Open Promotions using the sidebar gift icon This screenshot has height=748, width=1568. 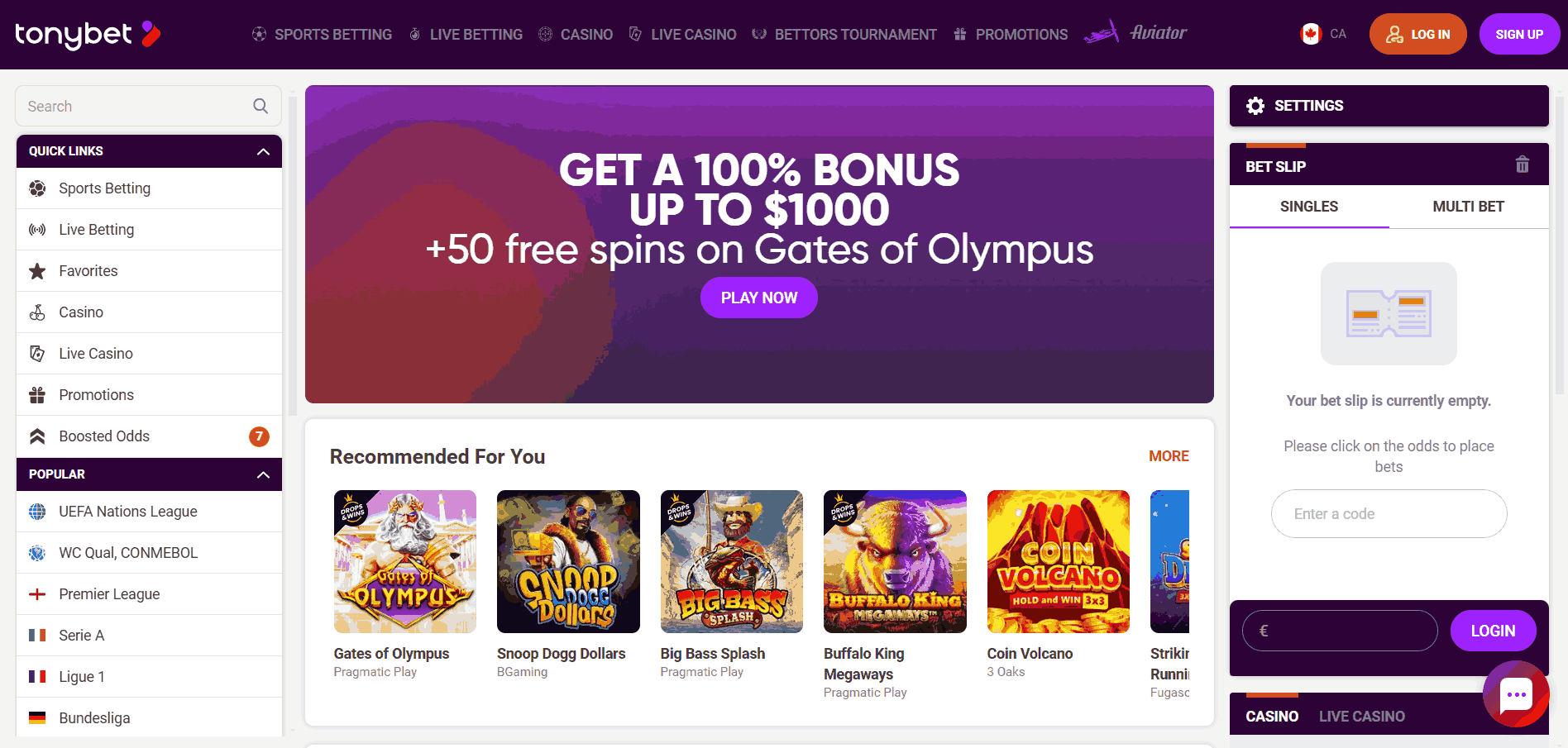point(37,394)
